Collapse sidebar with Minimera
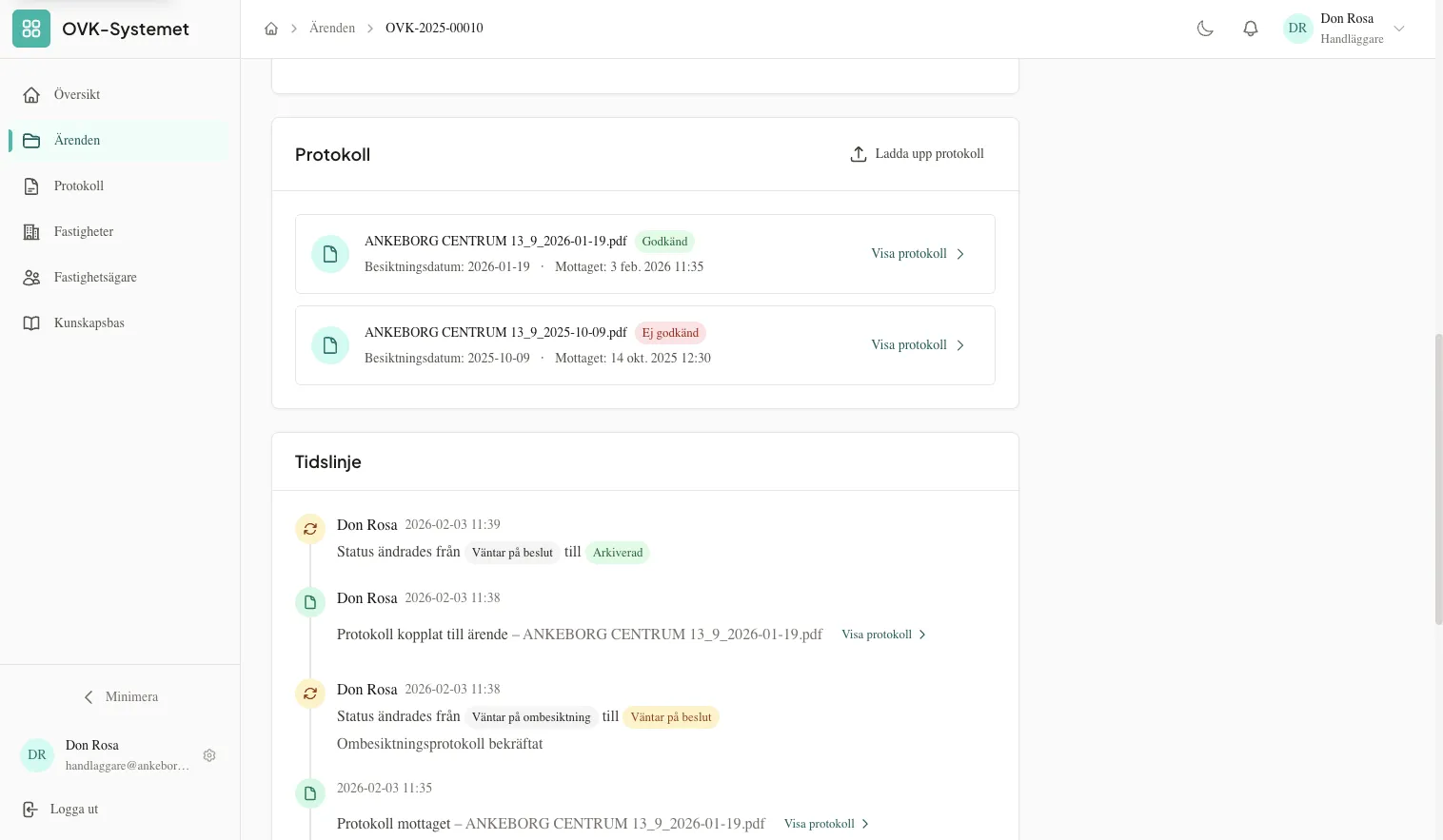 tap(120, 697)
